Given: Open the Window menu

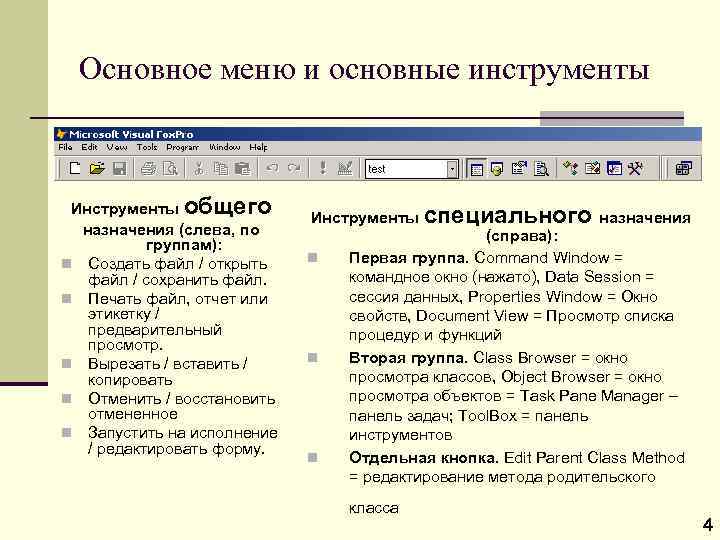Looking at the screenshot, I should tap(225, 147).
